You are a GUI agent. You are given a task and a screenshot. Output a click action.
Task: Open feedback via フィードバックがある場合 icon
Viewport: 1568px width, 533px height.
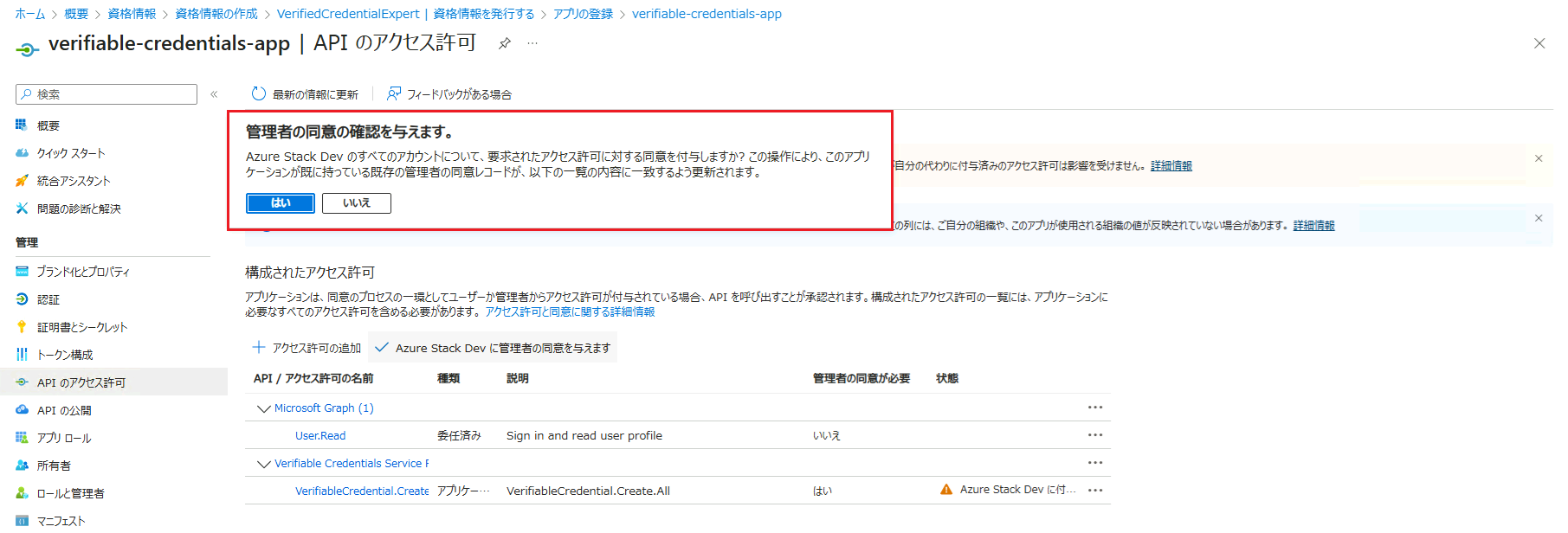pos(394,94)
